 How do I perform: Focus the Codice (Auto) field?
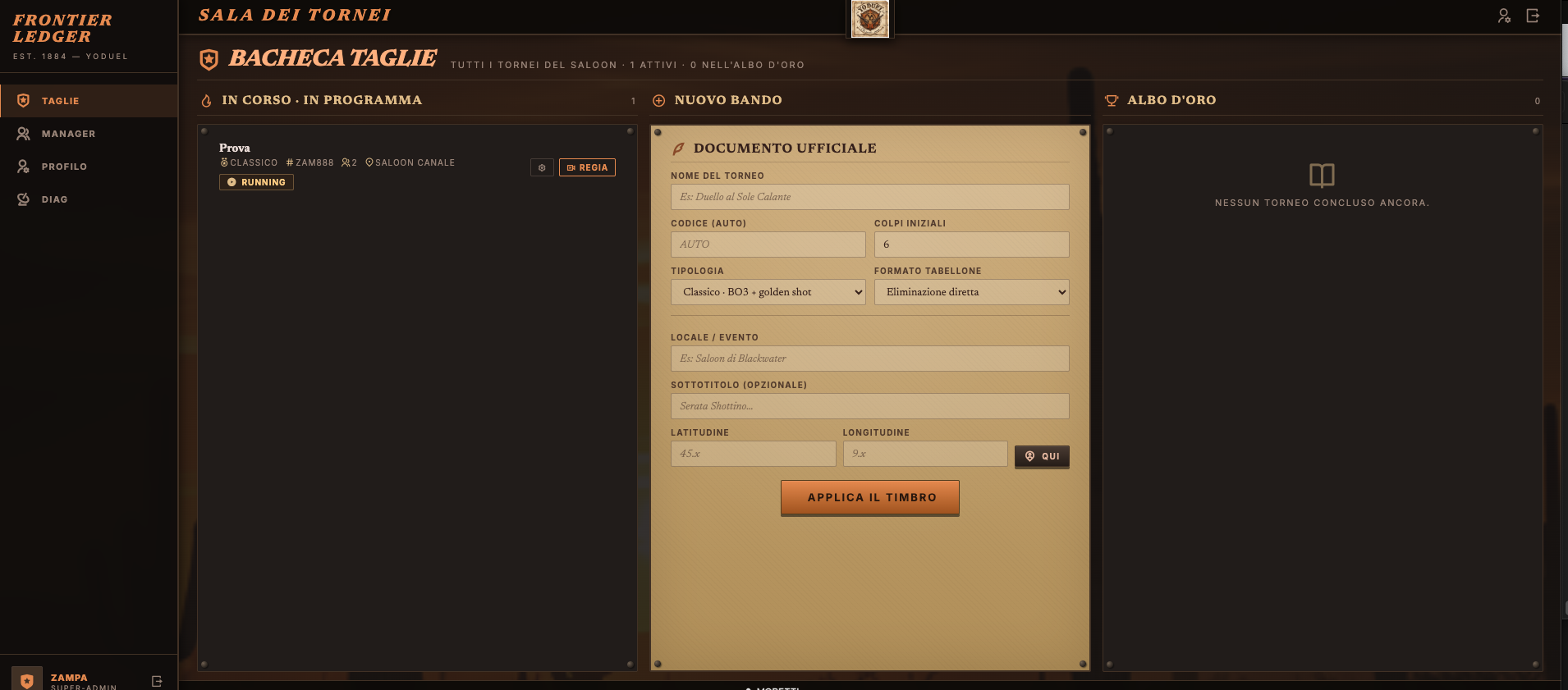click(x=768, y=244)
